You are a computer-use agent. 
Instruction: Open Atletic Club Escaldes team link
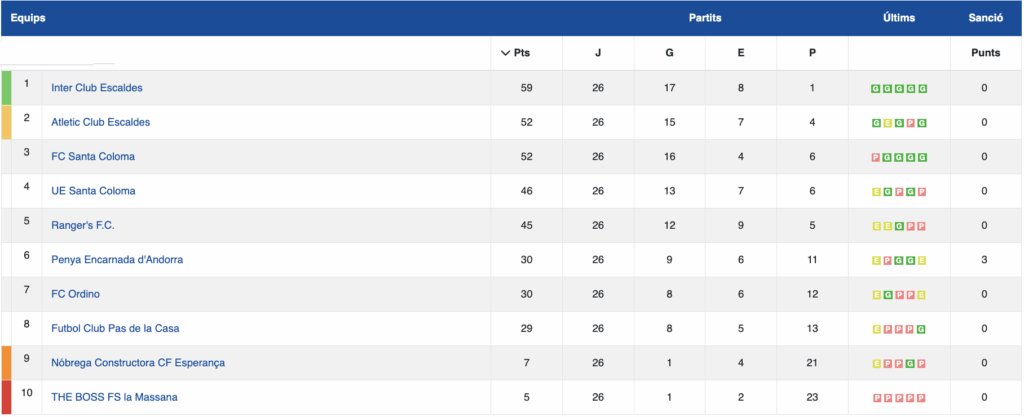click(101, 122)
